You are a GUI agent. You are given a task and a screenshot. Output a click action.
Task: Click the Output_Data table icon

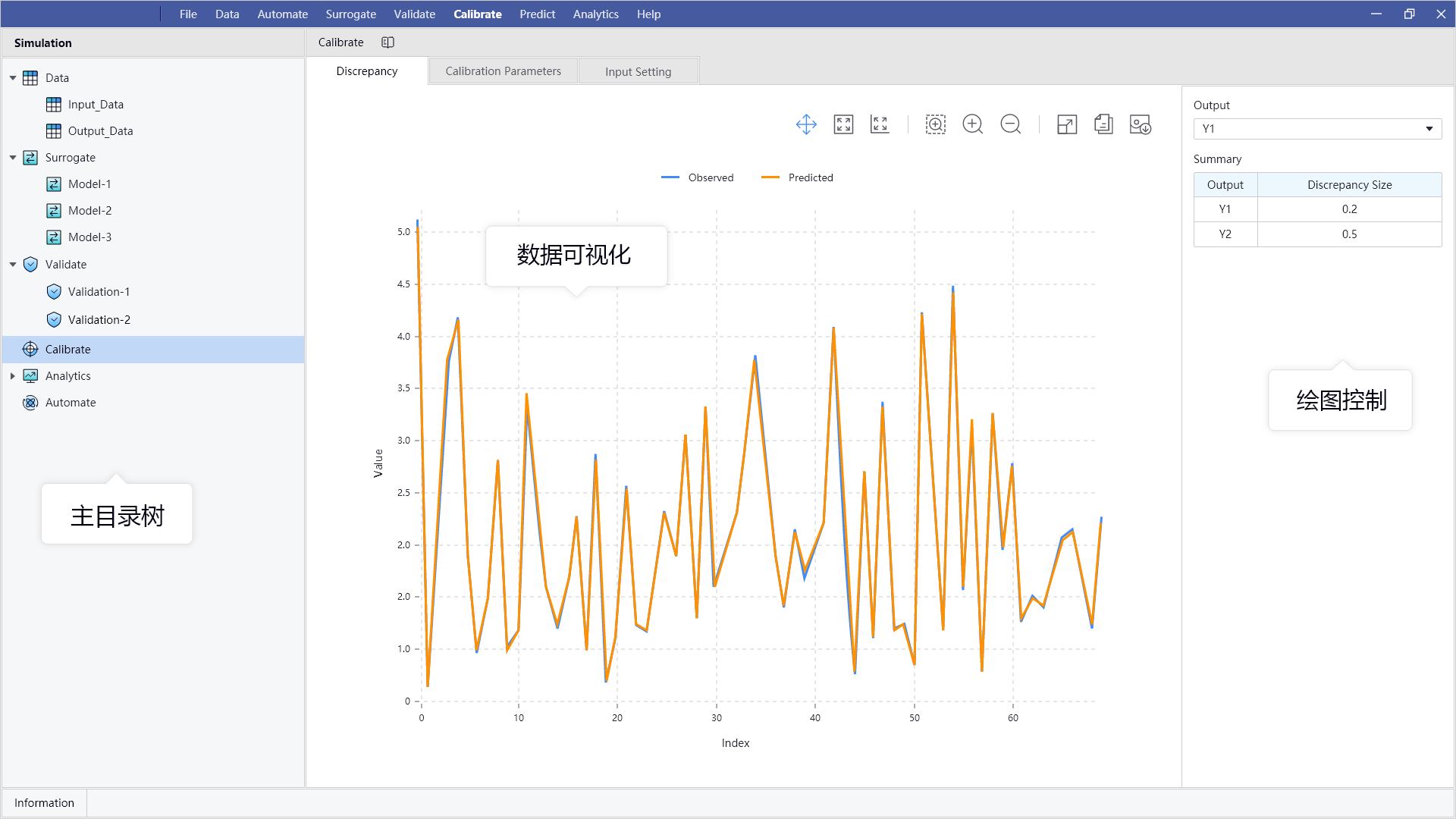54,131
